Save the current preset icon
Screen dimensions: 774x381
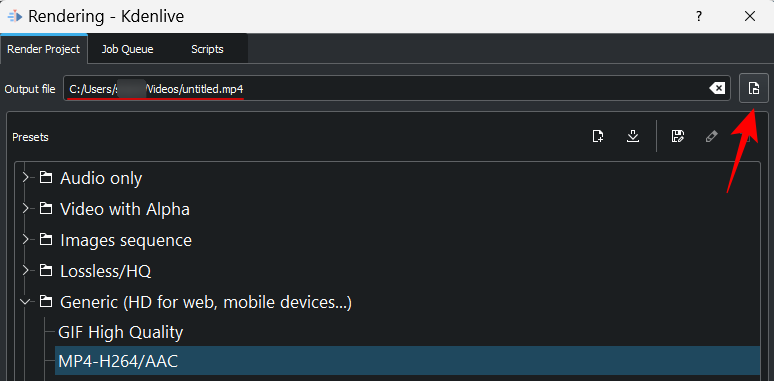678,136
